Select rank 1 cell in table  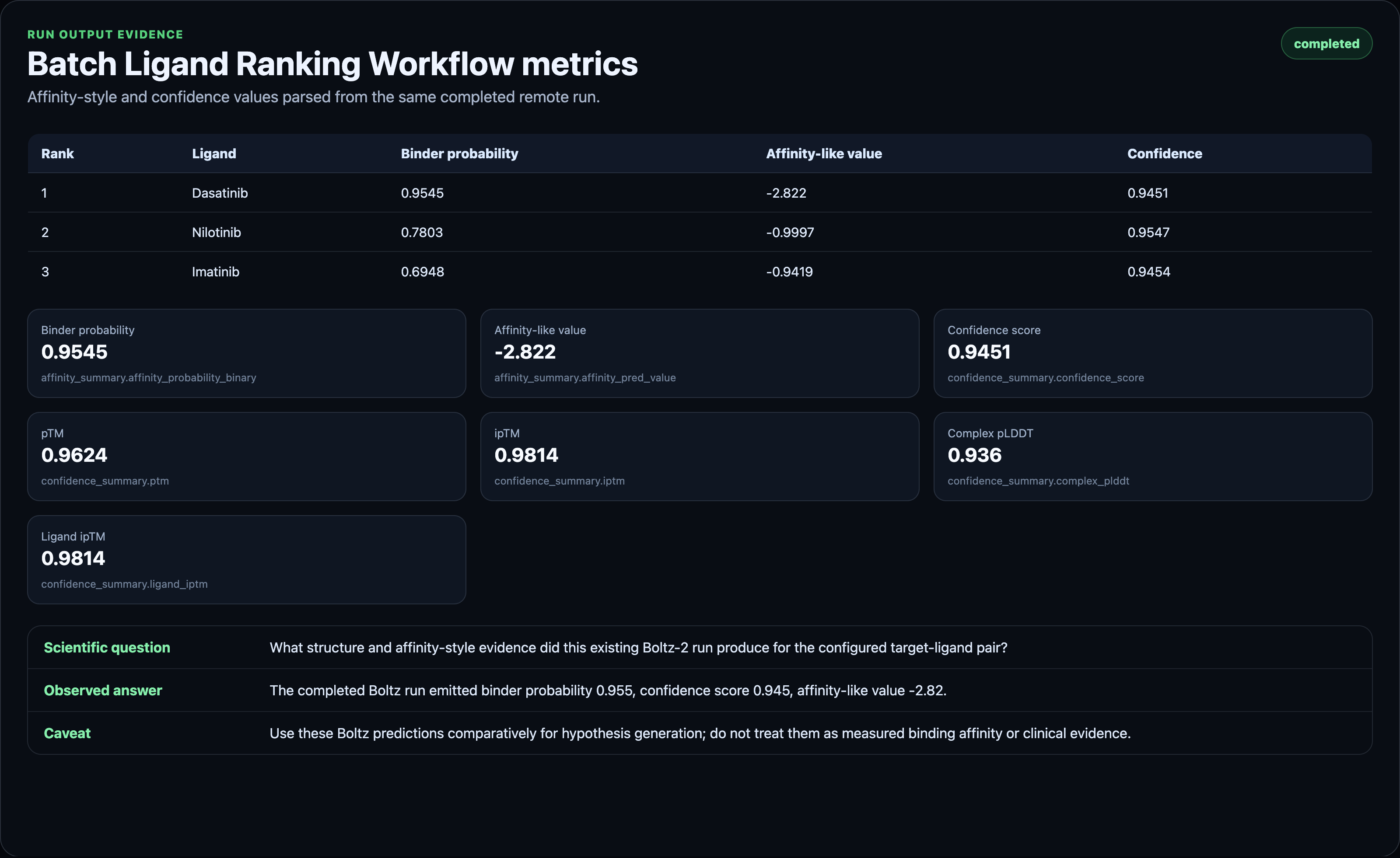pyautogui.click(x=44, y=193)
